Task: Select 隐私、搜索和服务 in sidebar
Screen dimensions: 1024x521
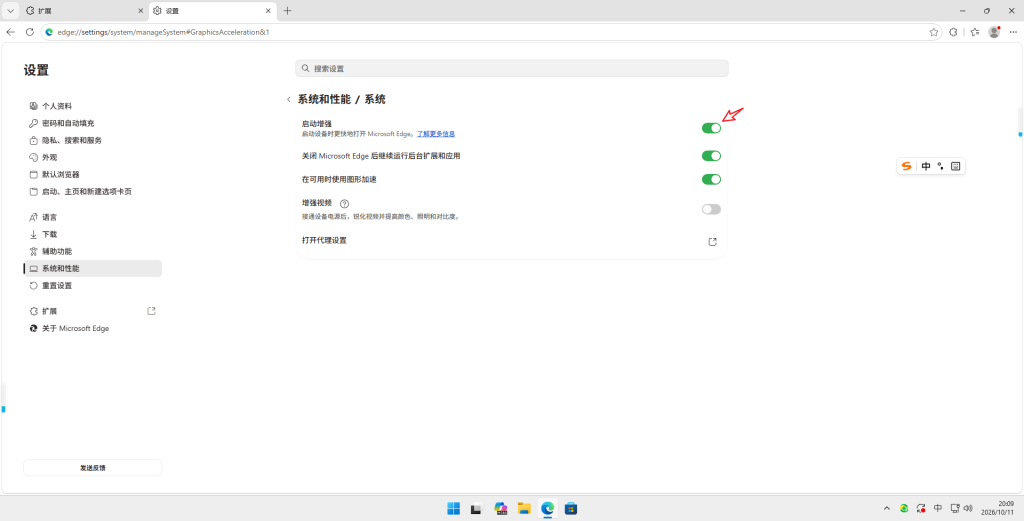Action: (92, 140)
